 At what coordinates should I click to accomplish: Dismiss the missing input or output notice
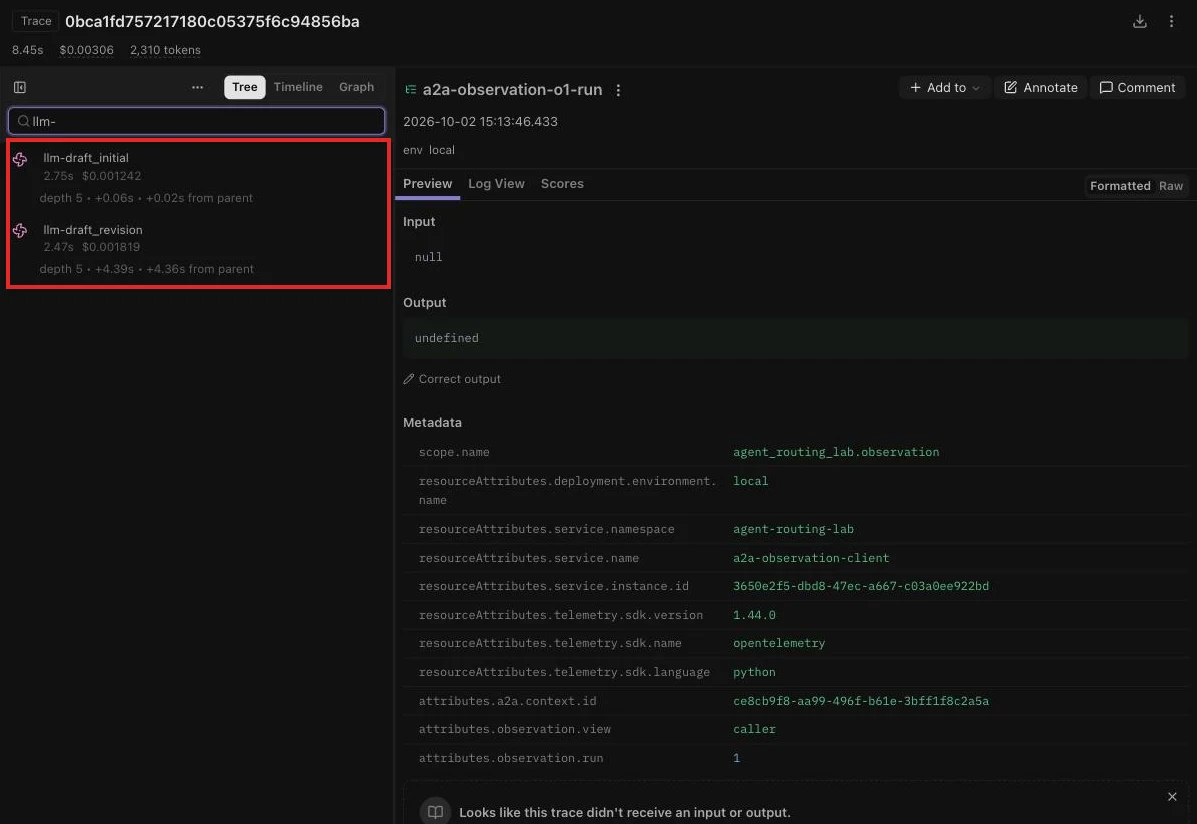pyautogui.click(x=1172, y=797)
